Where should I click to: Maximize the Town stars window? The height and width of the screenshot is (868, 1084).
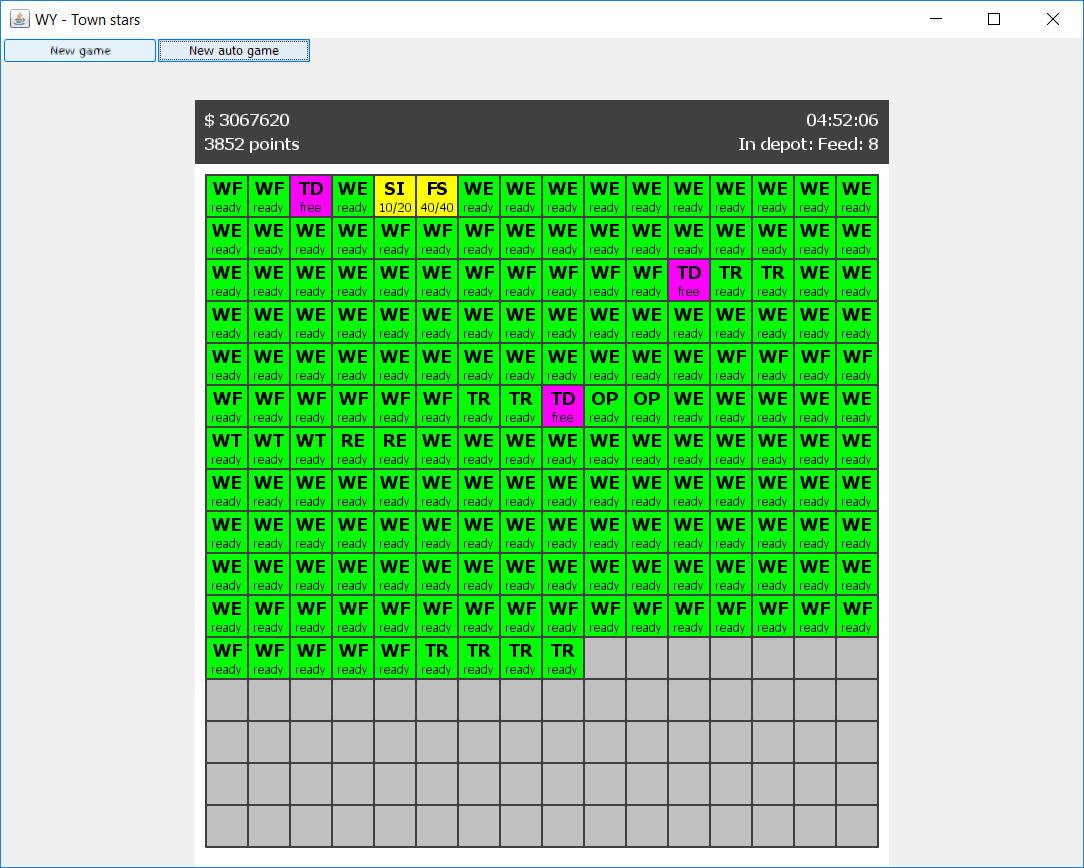coord(994,19)
